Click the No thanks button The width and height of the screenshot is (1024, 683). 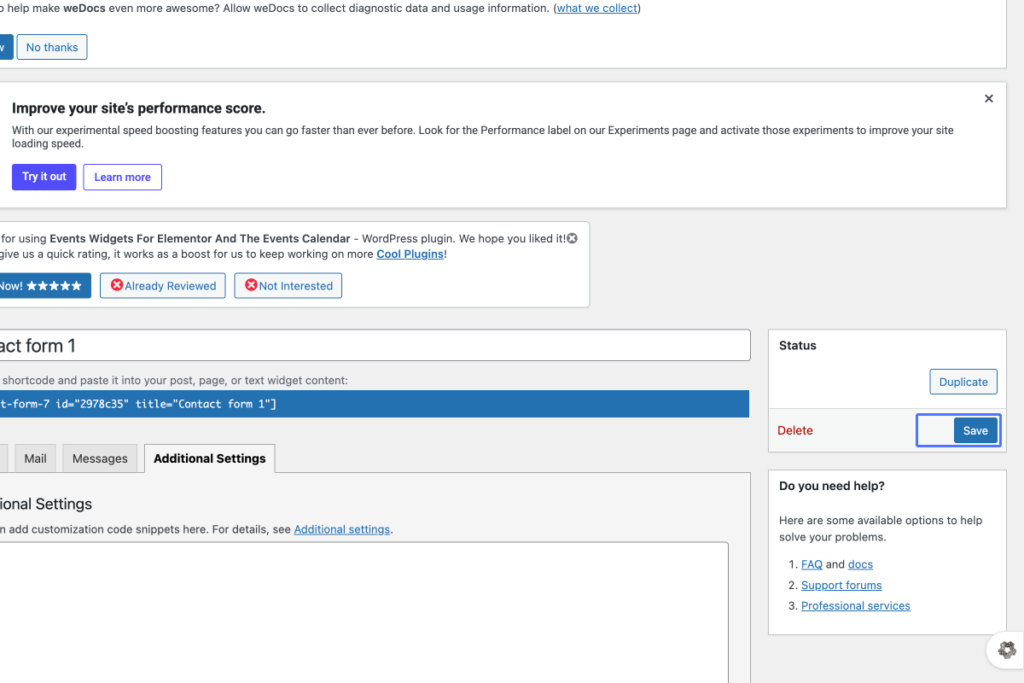[x=52, y=47]
